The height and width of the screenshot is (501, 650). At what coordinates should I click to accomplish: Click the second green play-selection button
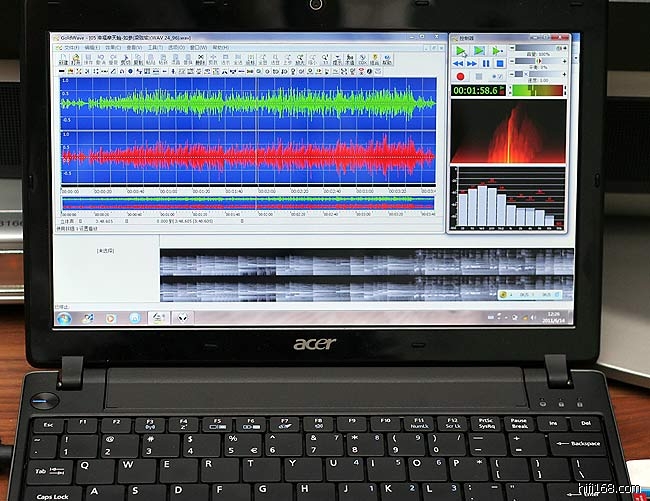pyautogui.click(x=479, y=50)
